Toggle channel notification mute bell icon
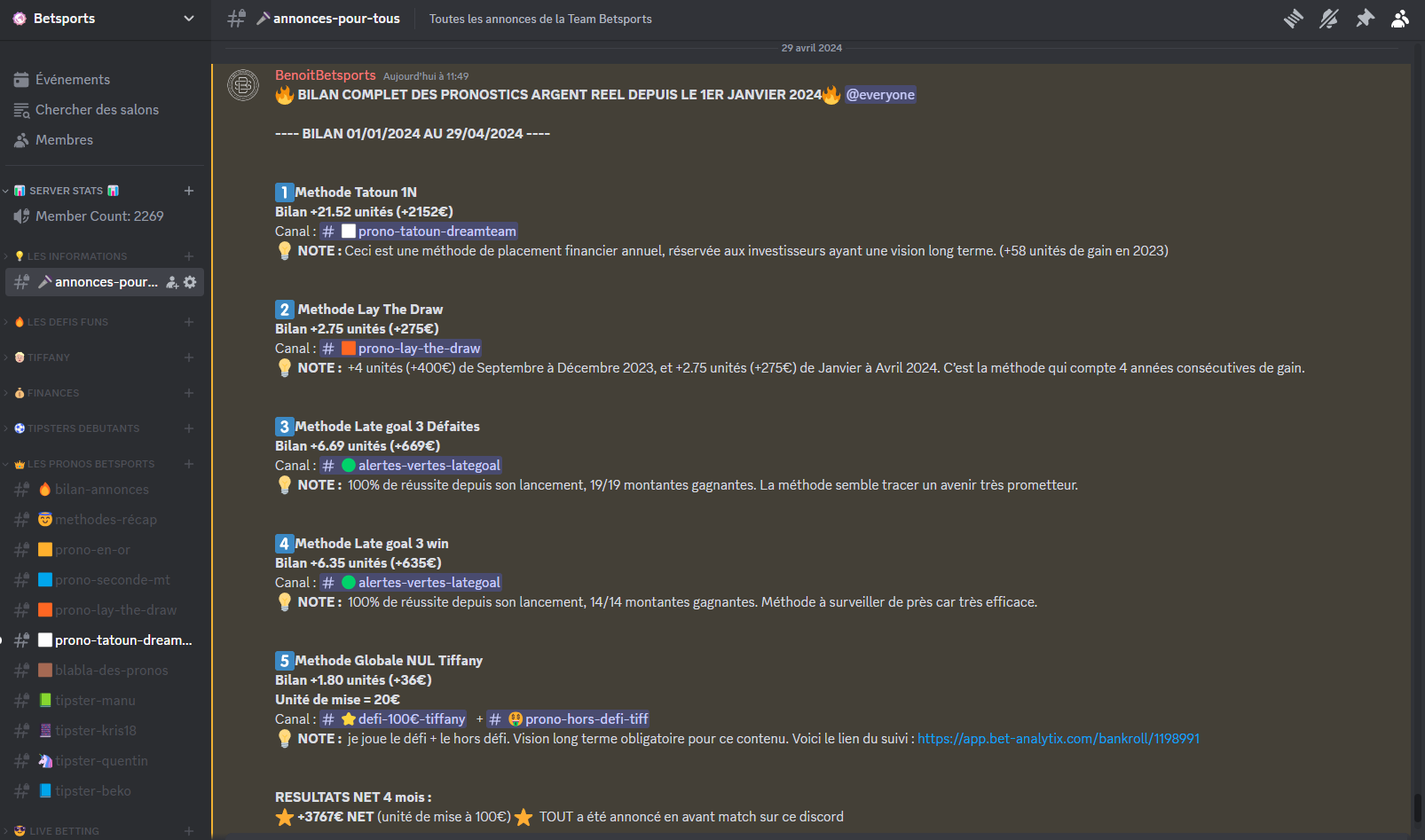The height and width of the screenshot is (840, 1425). 1328,19
